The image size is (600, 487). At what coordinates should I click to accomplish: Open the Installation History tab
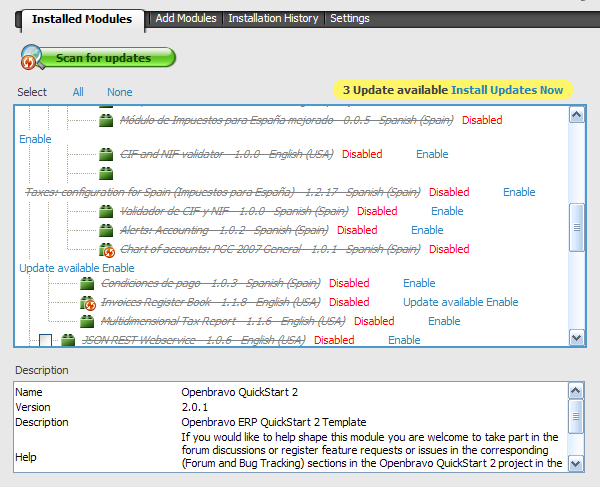coord(273,18)
